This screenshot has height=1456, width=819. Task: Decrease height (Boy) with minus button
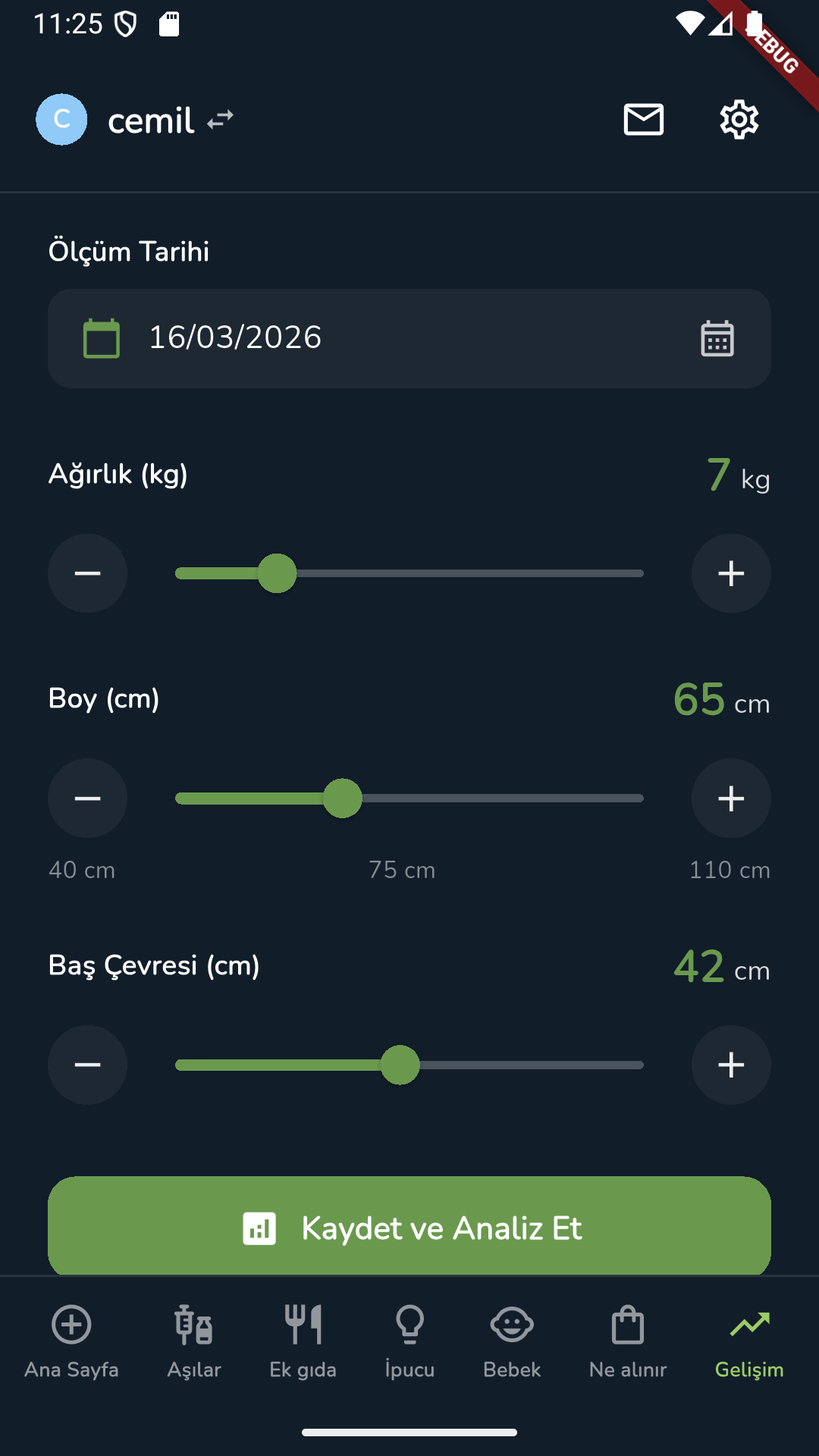click(x=87, y=799)
